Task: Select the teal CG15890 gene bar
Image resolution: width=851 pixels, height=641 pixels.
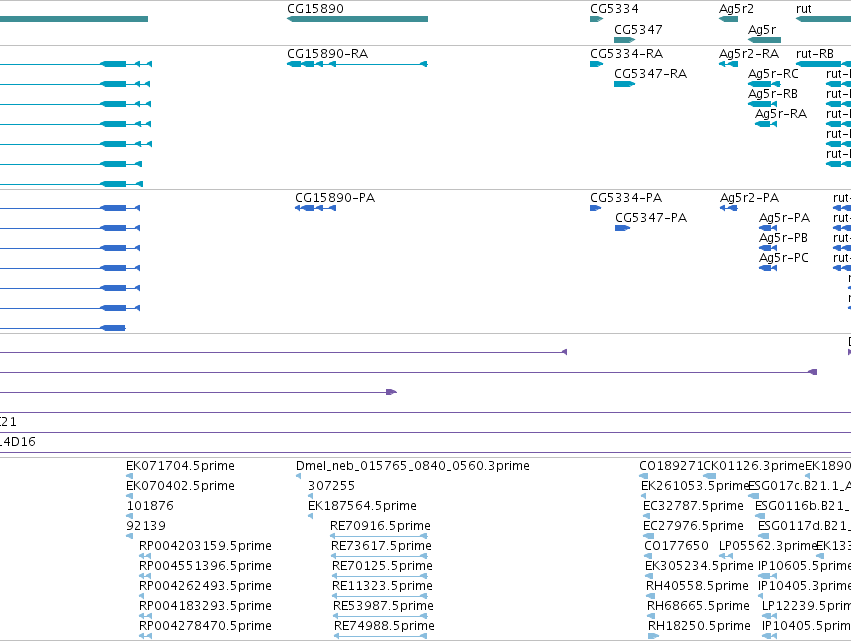Action: tap(358, 19)
